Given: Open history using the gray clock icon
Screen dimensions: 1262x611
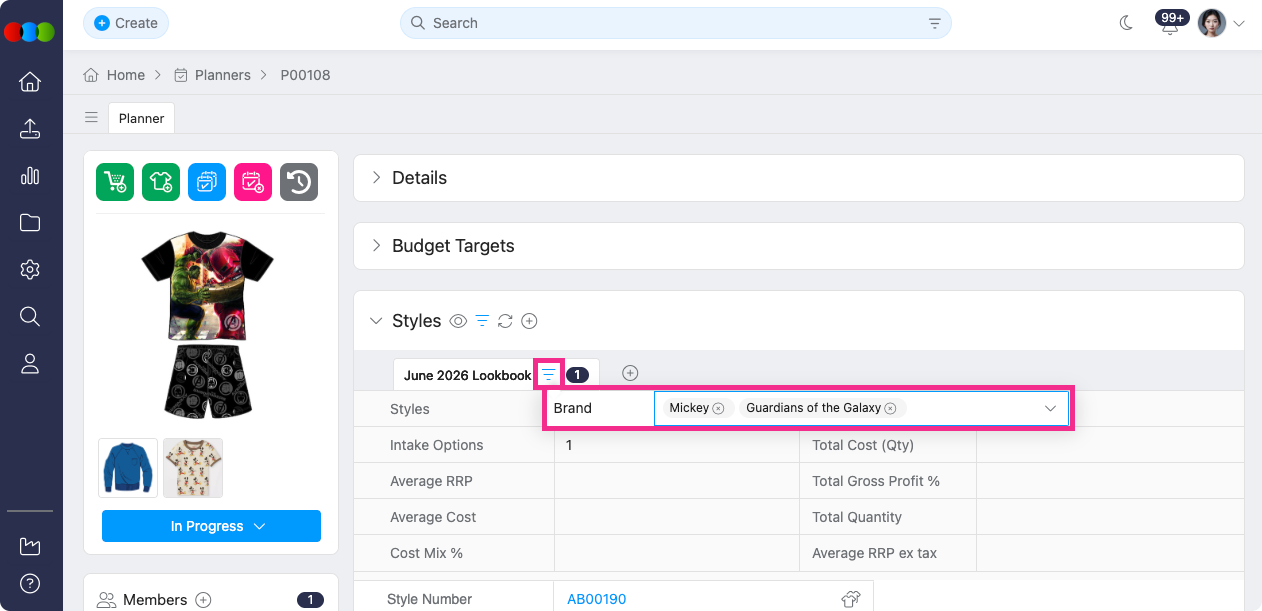Looking at the screenshot, I should click(x=299, y=182).
